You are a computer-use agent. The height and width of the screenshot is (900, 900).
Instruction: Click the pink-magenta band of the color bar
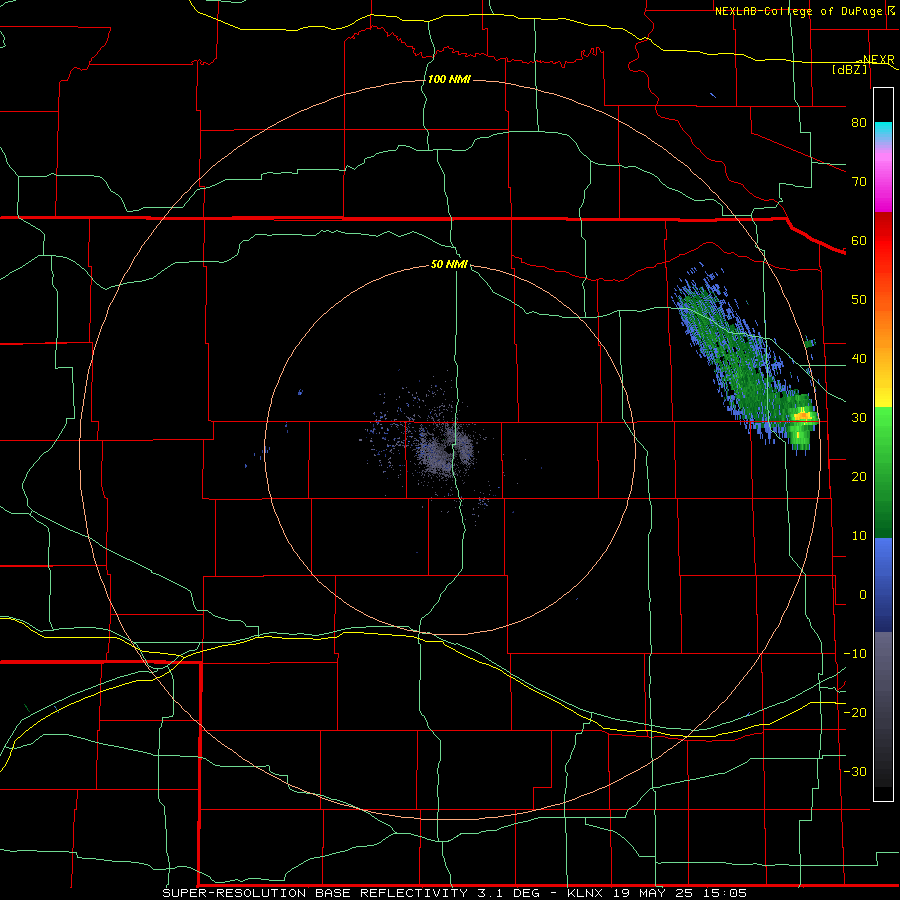[x=883, y=179]
